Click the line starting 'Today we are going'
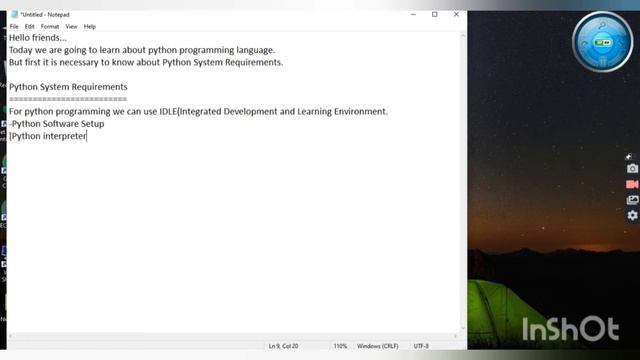Screen dimensions: 640x360 pos(142,50)
